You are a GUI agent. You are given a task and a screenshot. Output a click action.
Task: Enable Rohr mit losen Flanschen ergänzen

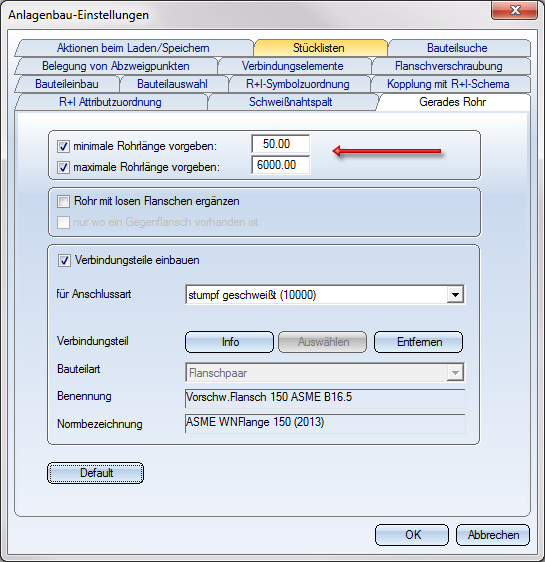click(x=63, y=201)
